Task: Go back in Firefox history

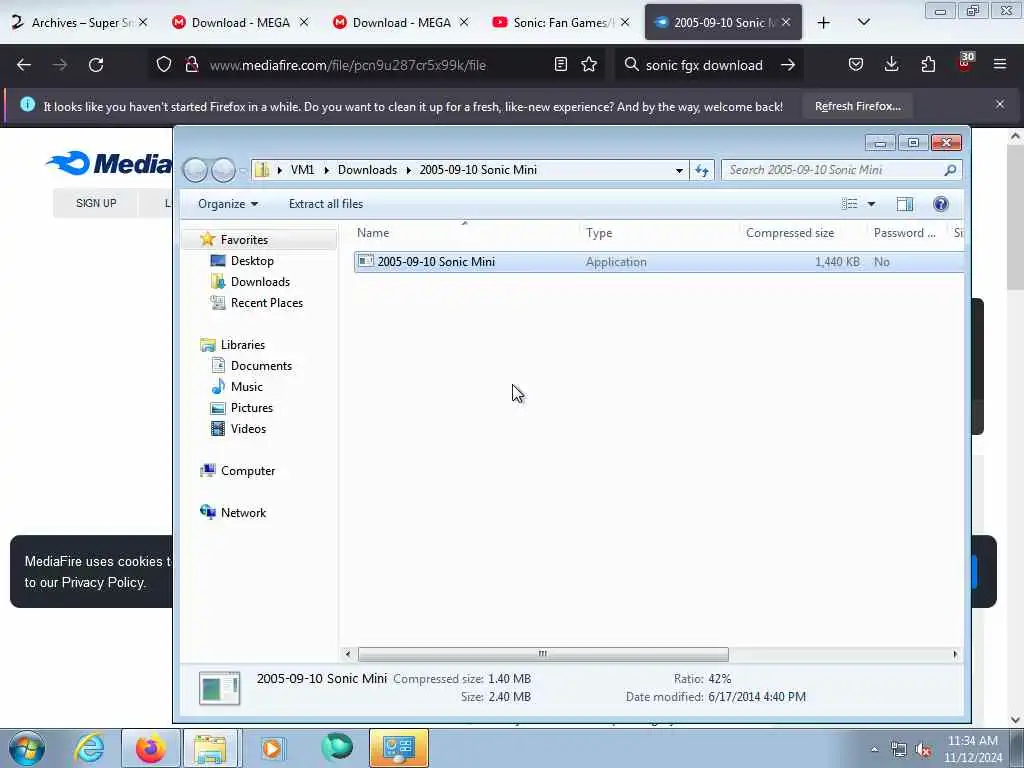Action: [24, 65]
